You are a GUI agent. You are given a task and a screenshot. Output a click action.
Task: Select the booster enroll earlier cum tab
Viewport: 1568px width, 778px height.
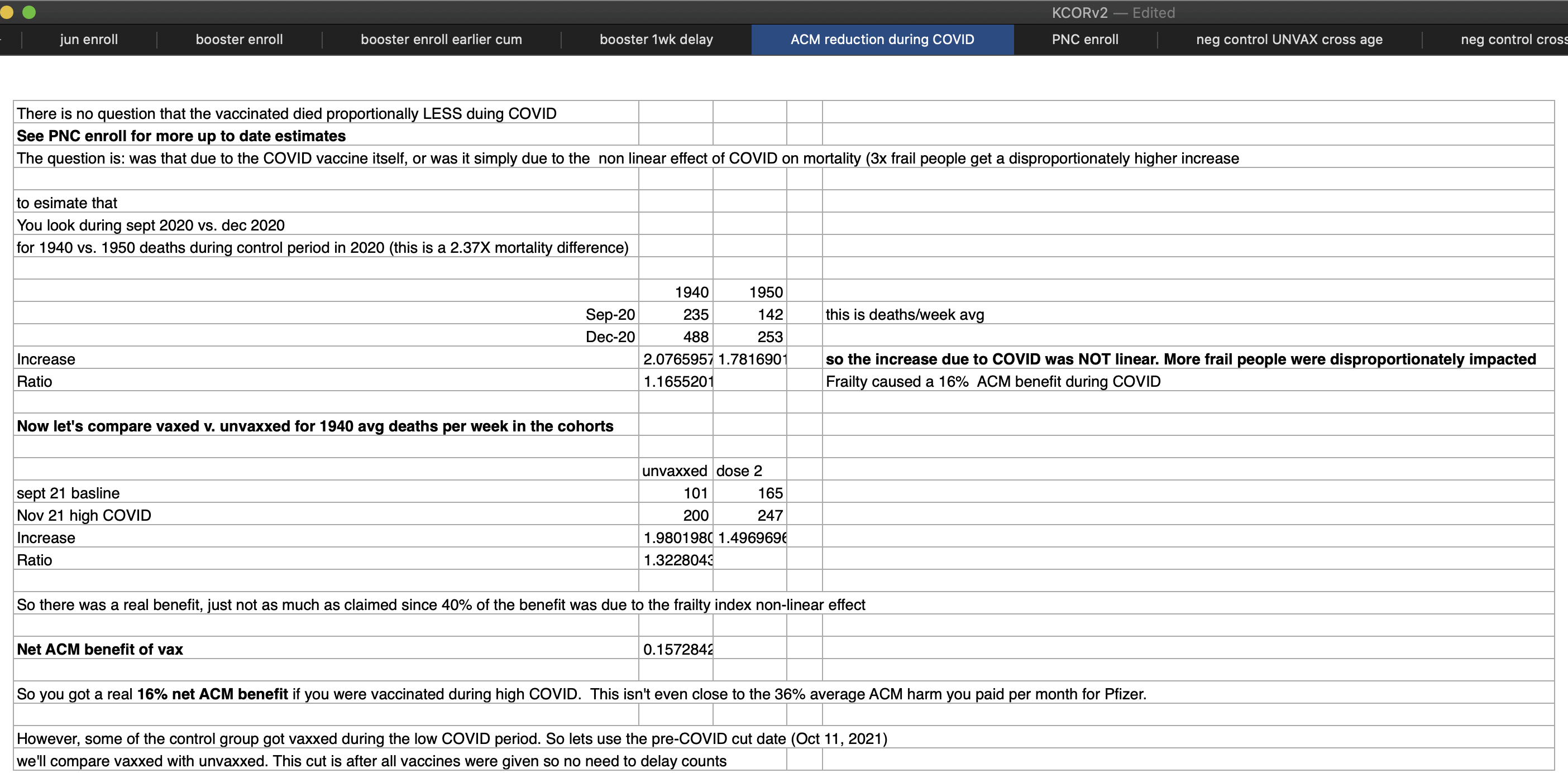[x=441, y=40]
